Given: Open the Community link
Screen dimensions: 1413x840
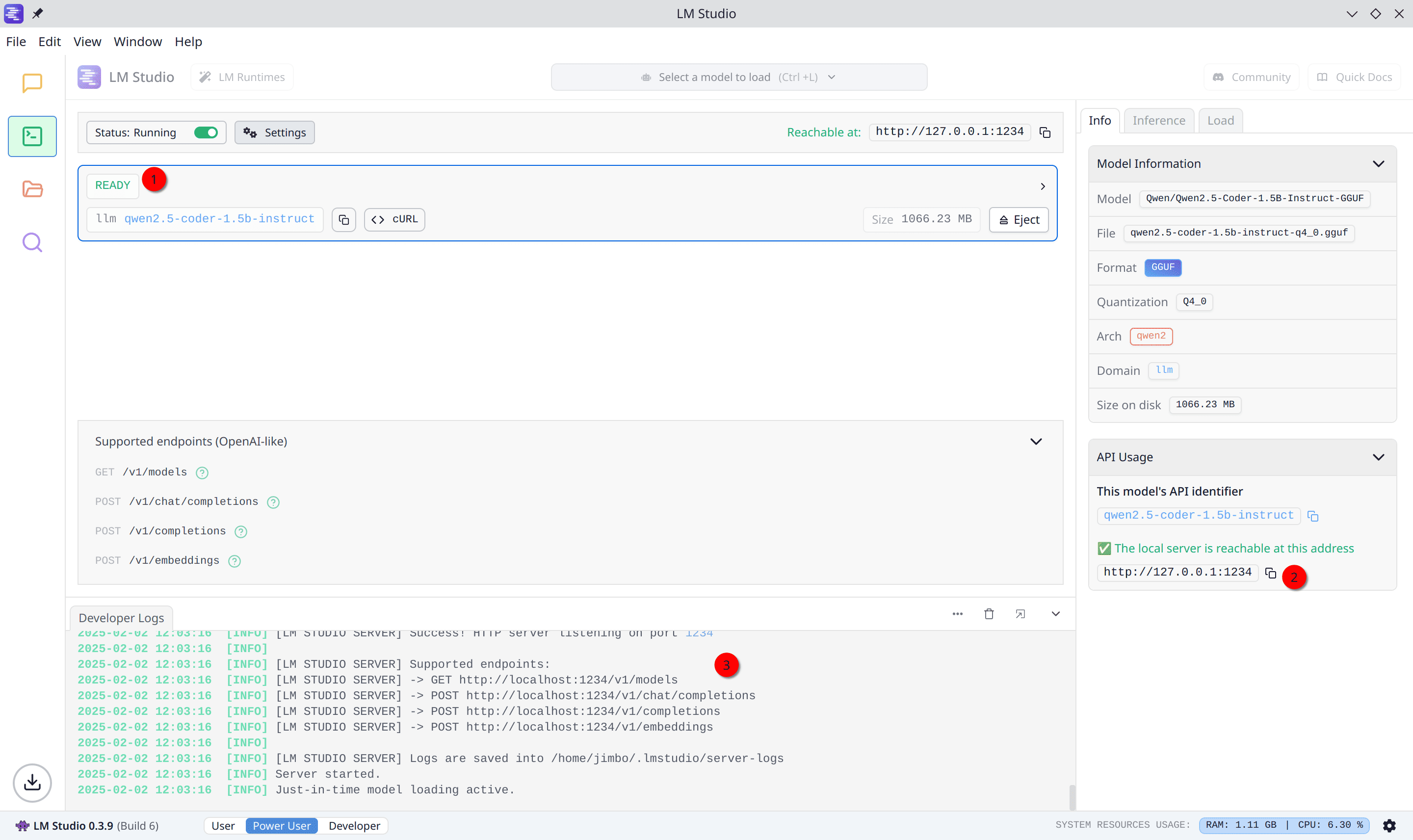Looking at the screenshot, I should tap(1251, 77).
